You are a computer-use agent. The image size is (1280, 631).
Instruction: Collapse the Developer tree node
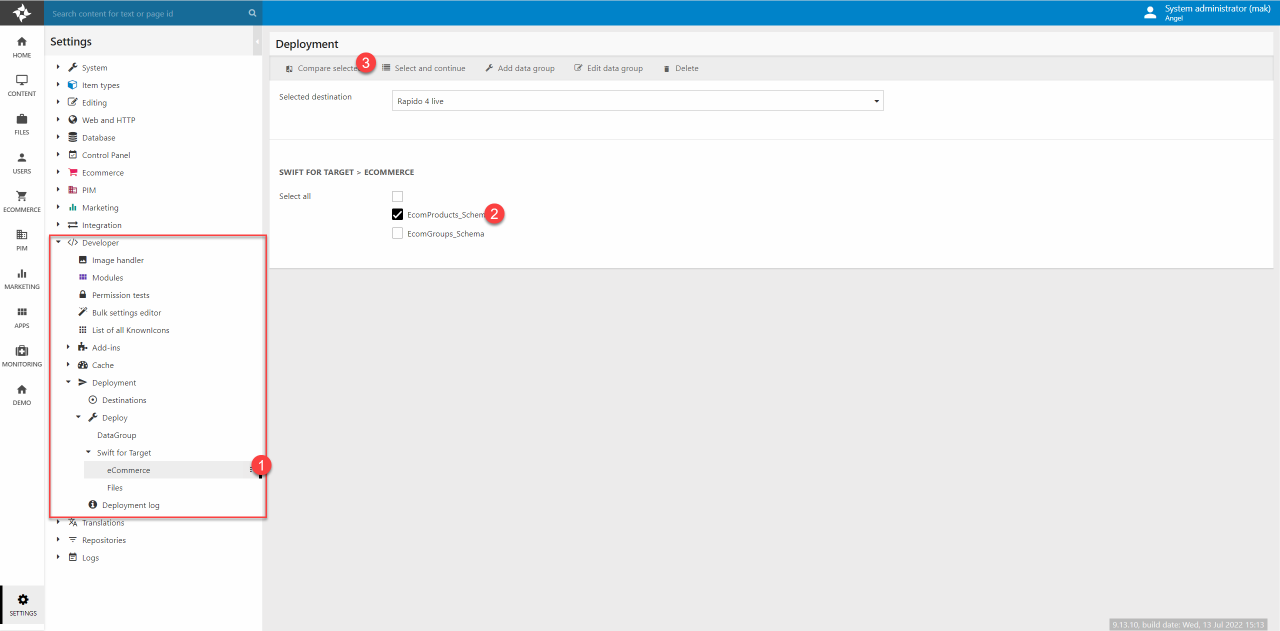click(x=59, y=243)
